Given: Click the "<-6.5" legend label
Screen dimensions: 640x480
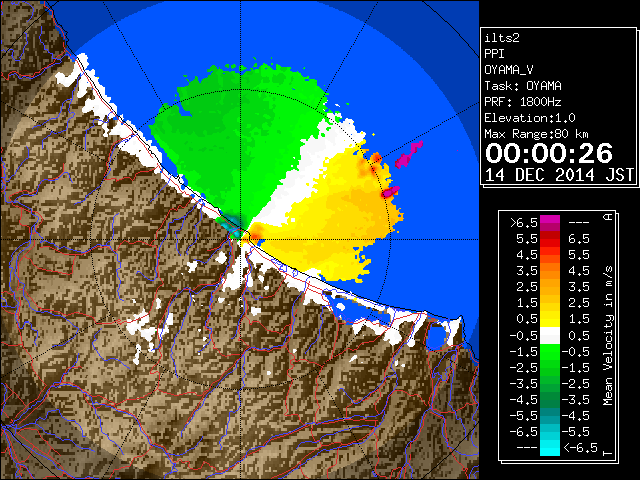Looking at the screenshot, I should tap(580, 448).
